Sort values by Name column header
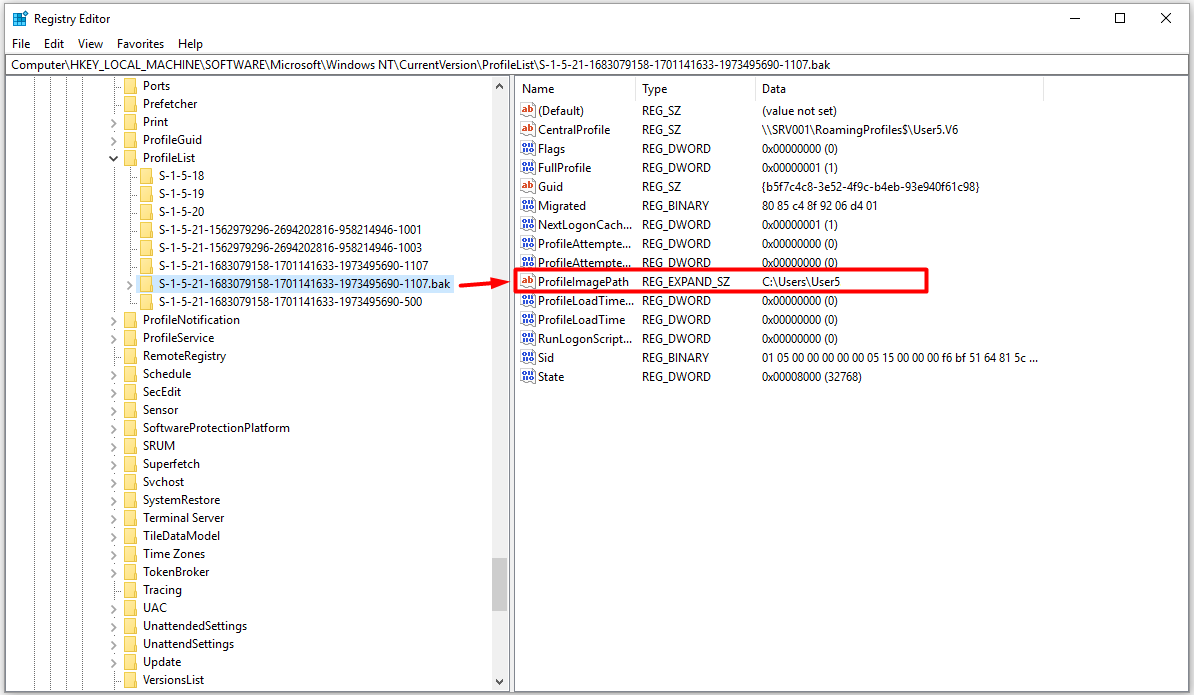 click(576, 89)
